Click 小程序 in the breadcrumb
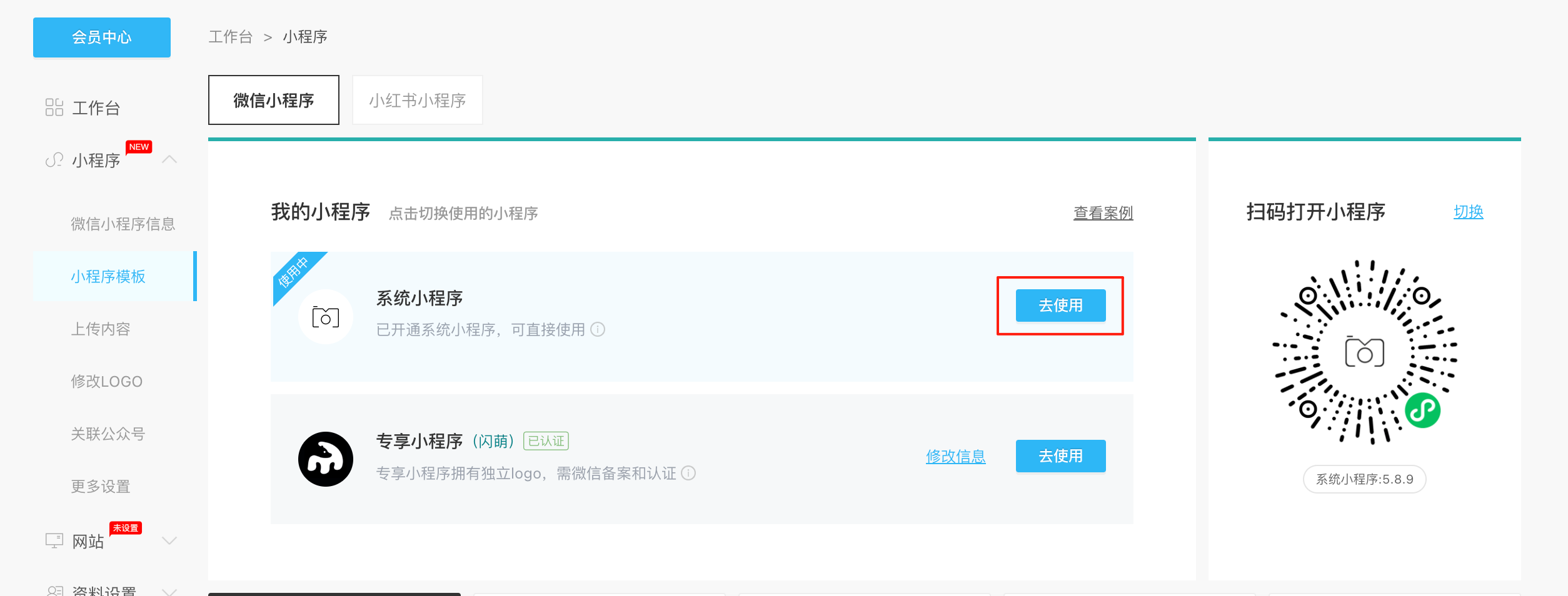Viewport: 1568px width, 596px height. (x=305, y=37)
